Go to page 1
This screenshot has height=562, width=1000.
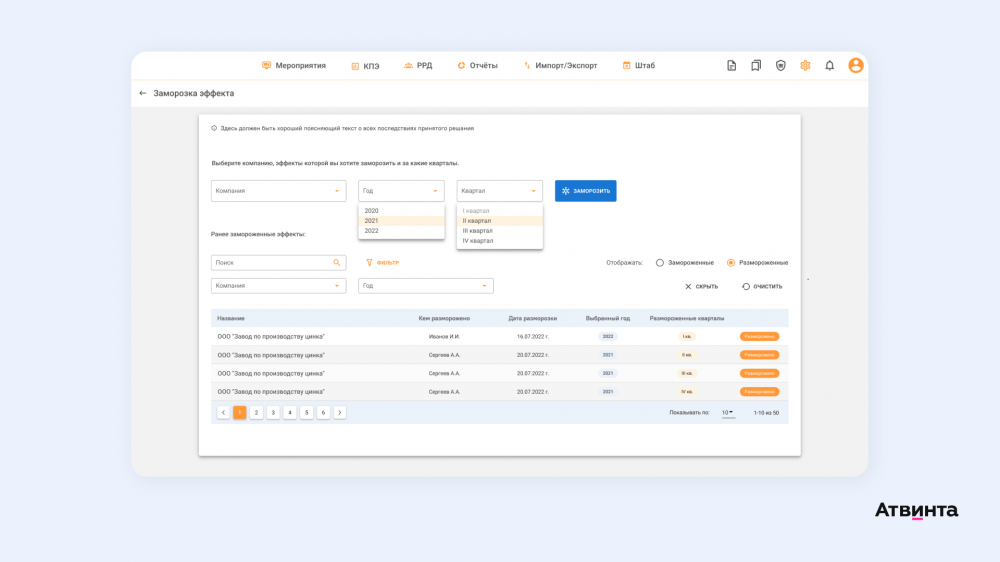point(240,413)
